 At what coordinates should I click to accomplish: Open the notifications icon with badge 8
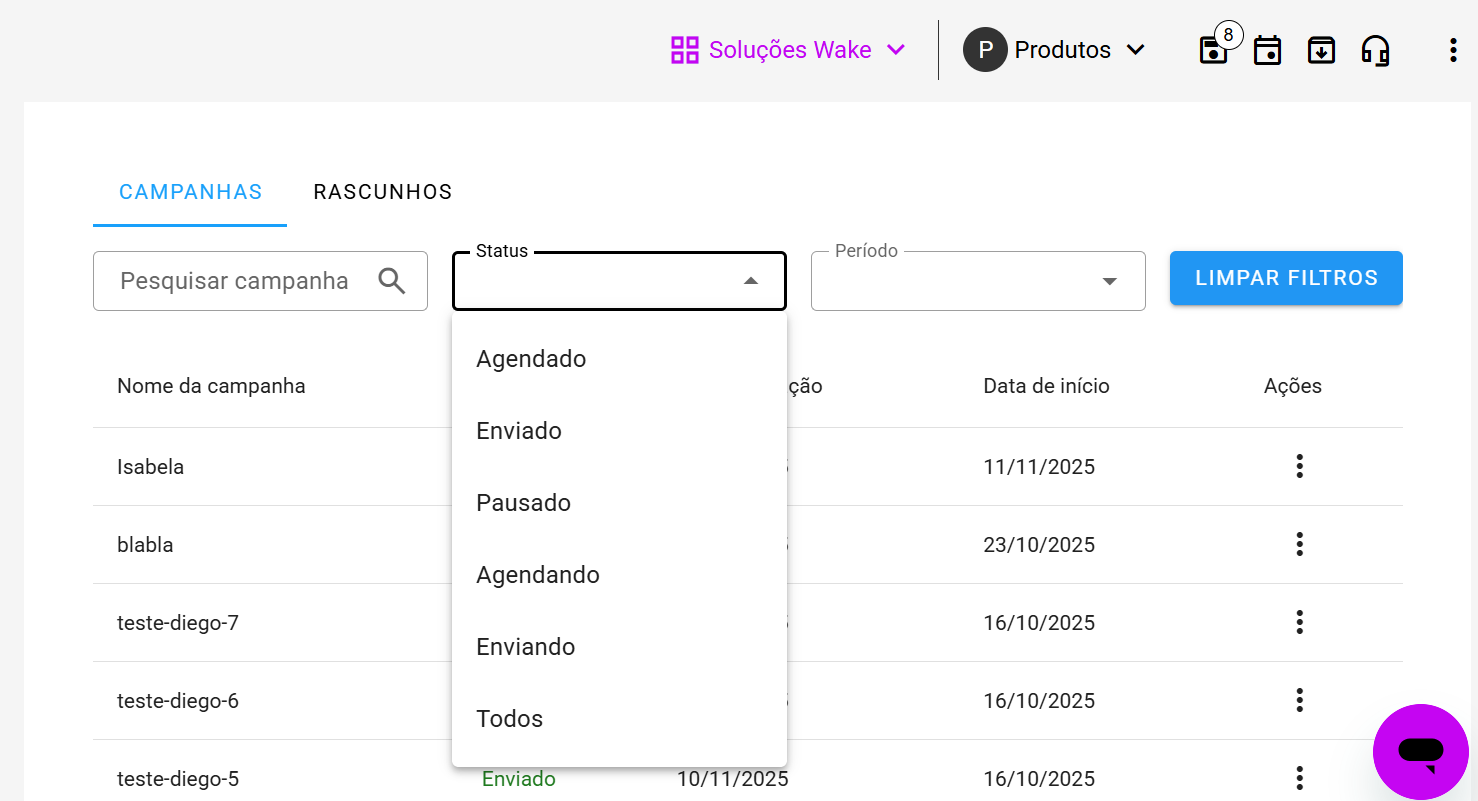click(1214, 50)
